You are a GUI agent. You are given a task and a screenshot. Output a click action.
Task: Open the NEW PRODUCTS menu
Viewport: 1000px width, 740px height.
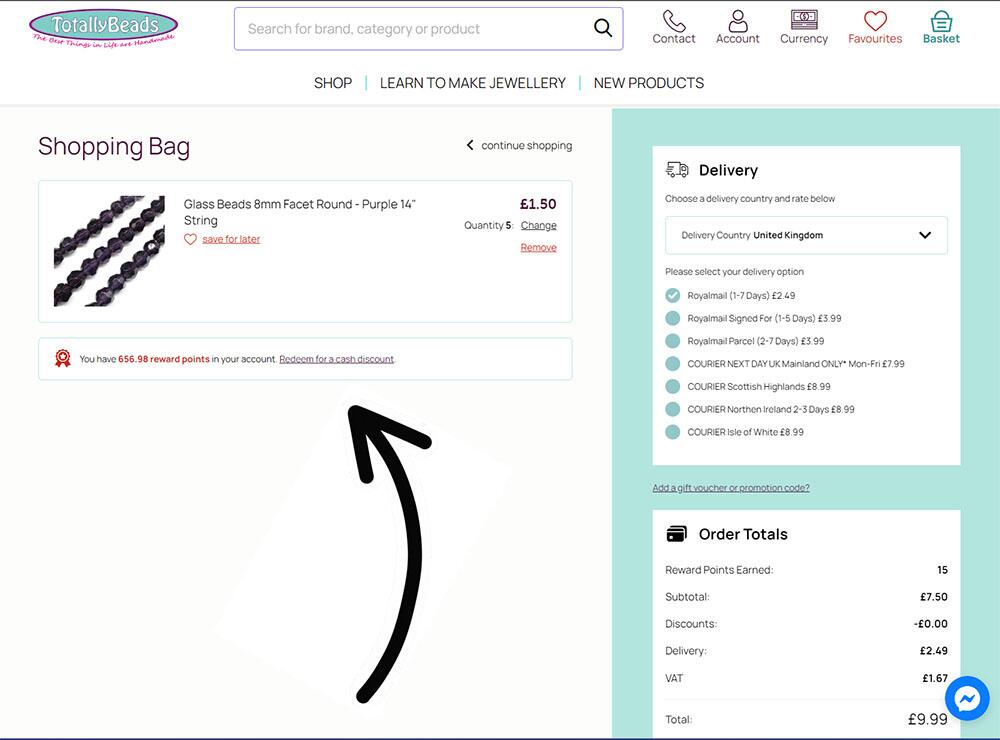coord(649,83)
